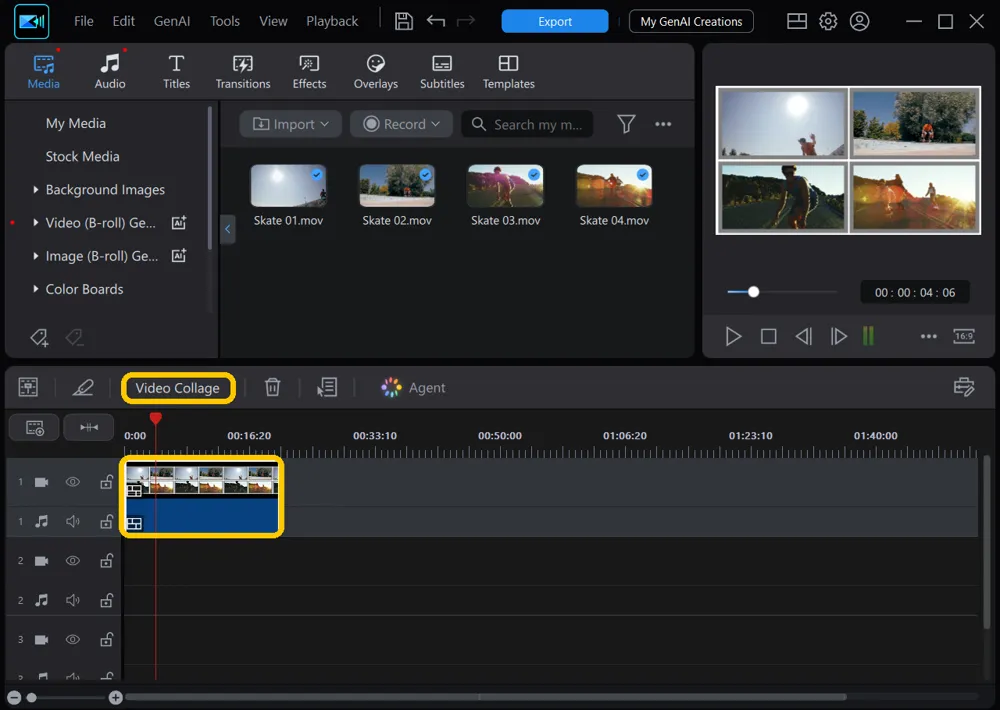Redo the last undone action
1000x710 pixels.
(466, 21)
